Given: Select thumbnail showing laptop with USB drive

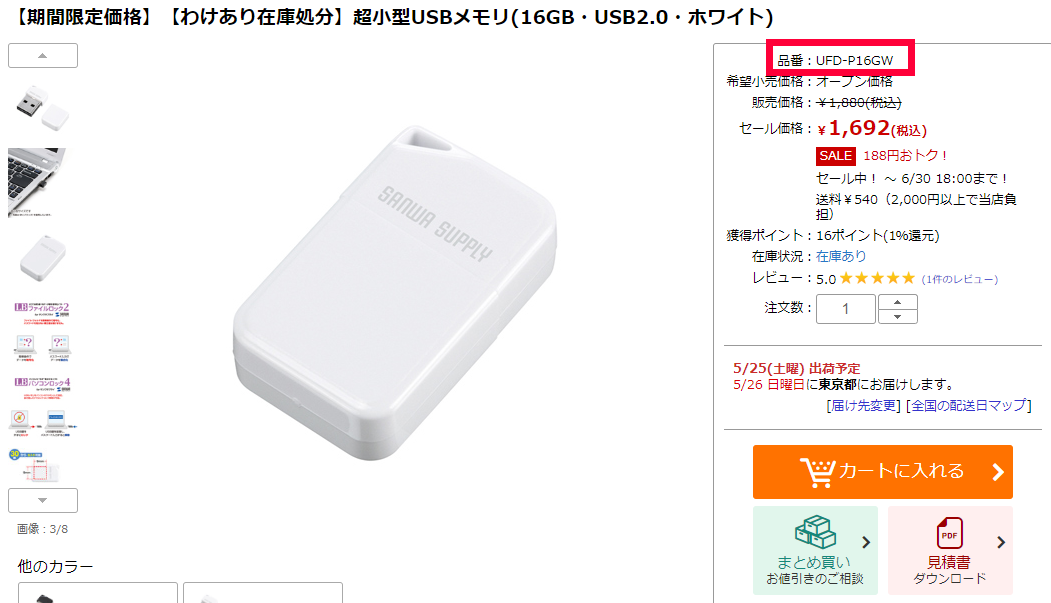Looking at the screenshot, I should coord(39,183).
